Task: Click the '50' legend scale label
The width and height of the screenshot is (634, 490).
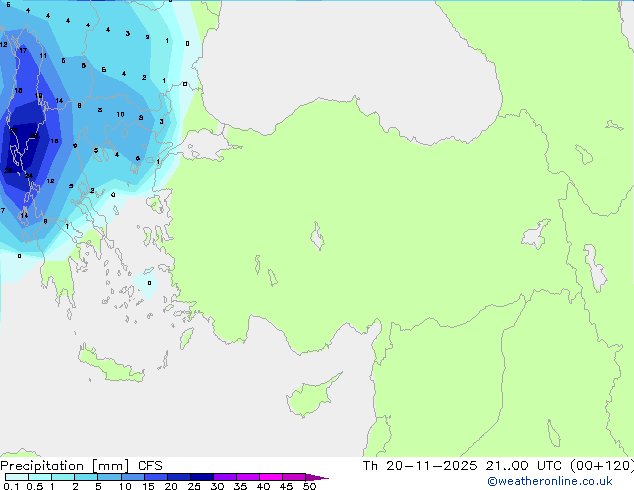Action: click(309, 486)
